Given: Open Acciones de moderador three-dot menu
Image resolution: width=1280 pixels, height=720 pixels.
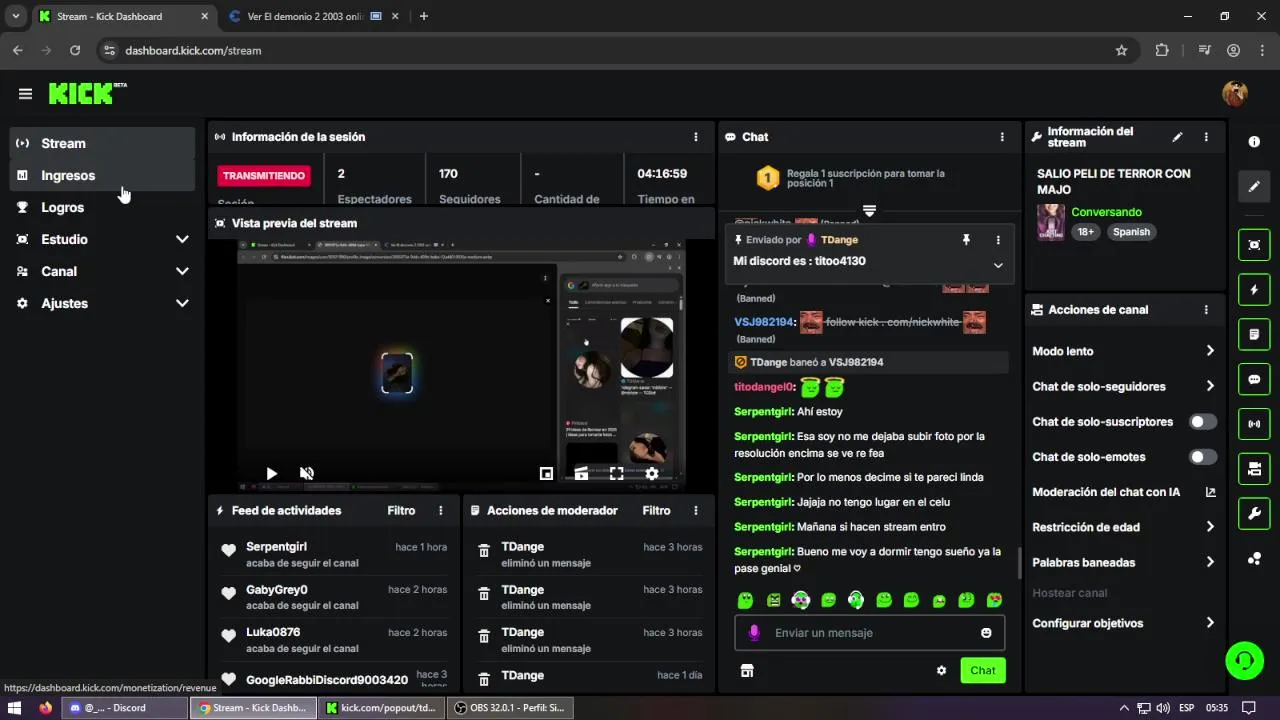Looking at the screenshot, I should (x=696, y=510).
